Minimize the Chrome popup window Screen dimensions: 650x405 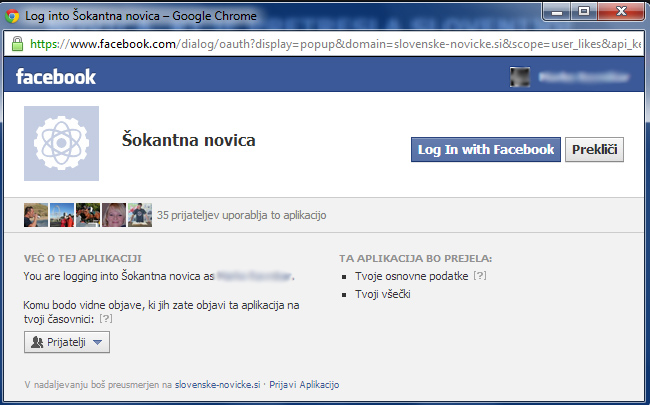pyautogui.click(x=557, y=11)
